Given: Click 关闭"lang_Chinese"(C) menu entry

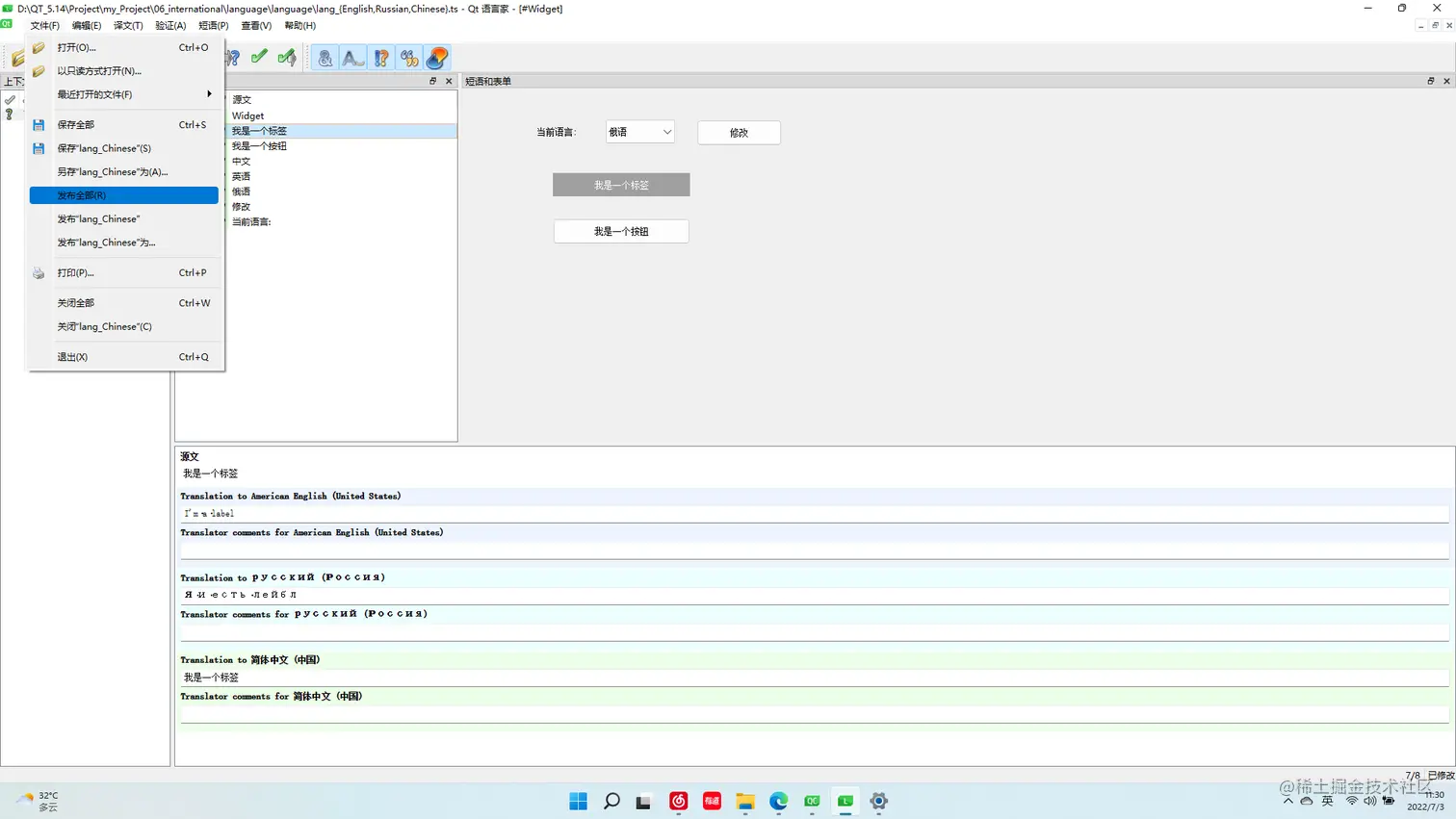Looking at the screenshot, I should (x=124, y=326).
